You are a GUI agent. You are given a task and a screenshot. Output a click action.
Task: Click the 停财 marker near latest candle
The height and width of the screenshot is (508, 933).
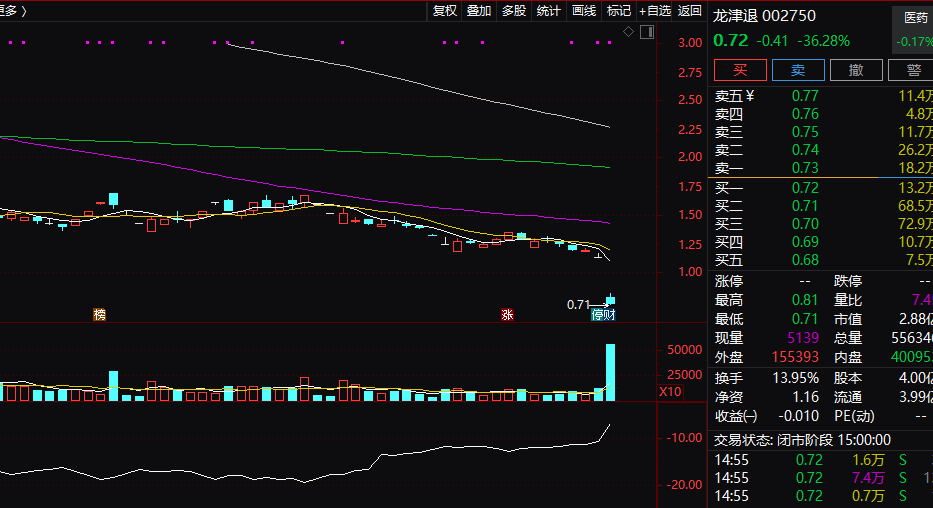pos(603,315)
